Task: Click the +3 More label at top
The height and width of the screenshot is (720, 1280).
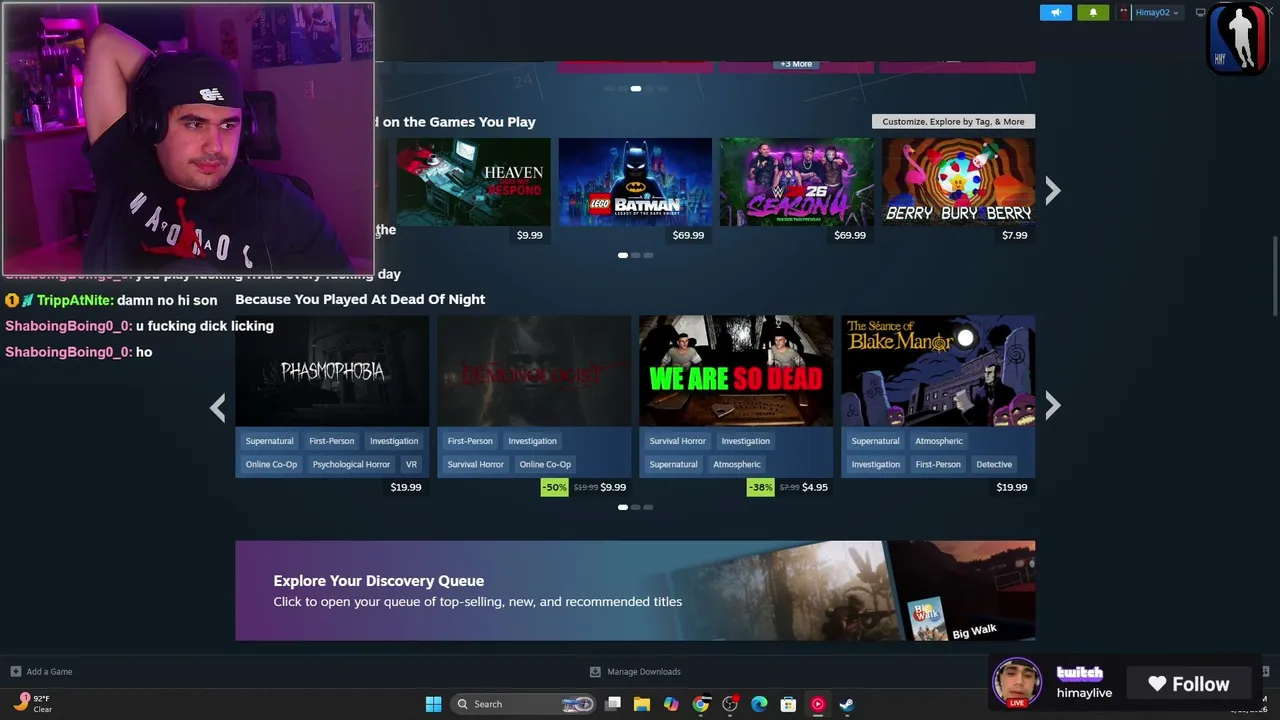Action: (x=796, y=64)
